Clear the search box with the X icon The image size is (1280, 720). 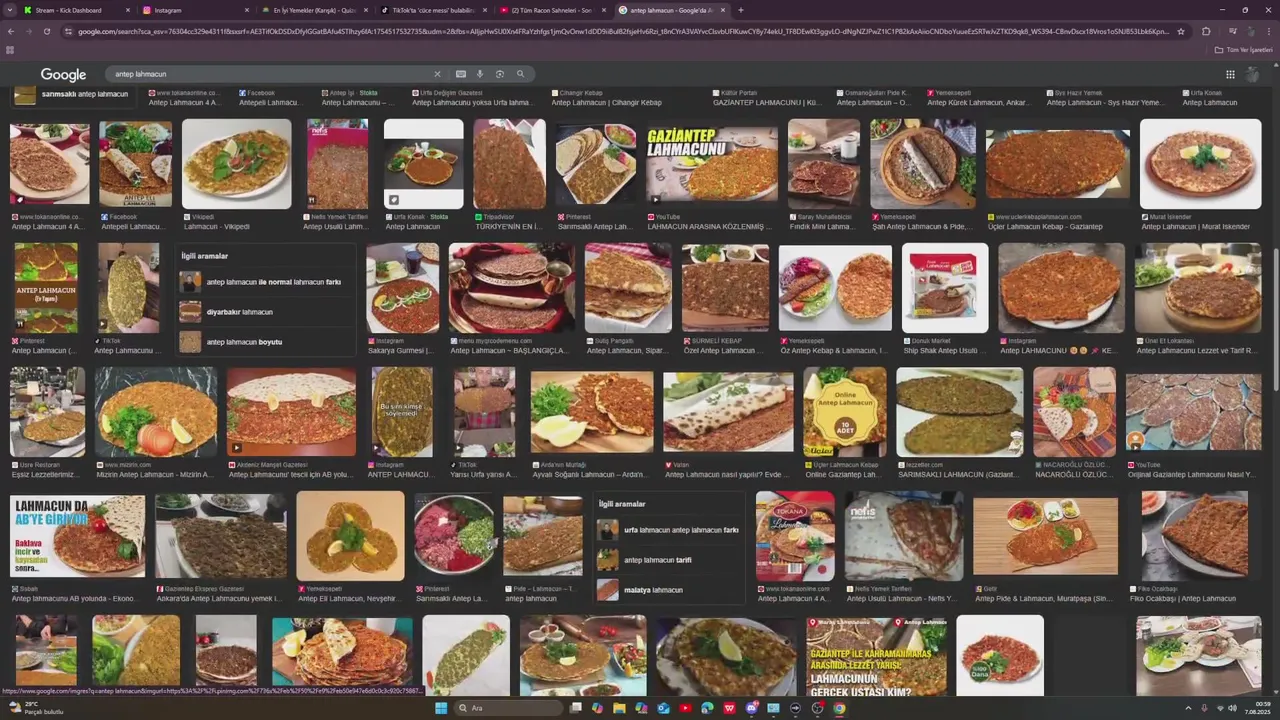click(x=437, y=74)
